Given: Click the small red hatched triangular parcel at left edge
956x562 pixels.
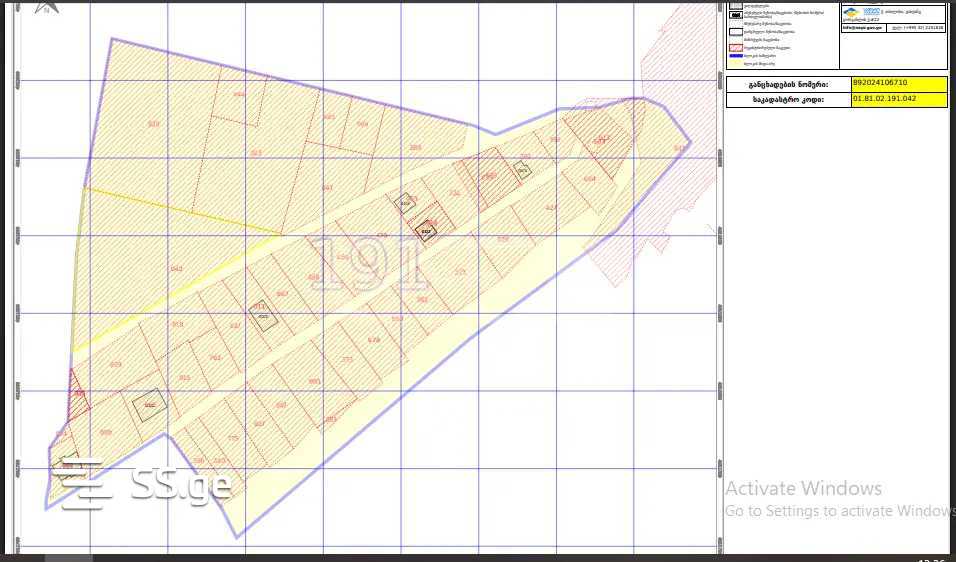Looking at the screenshot, I should tap(76, 396).
